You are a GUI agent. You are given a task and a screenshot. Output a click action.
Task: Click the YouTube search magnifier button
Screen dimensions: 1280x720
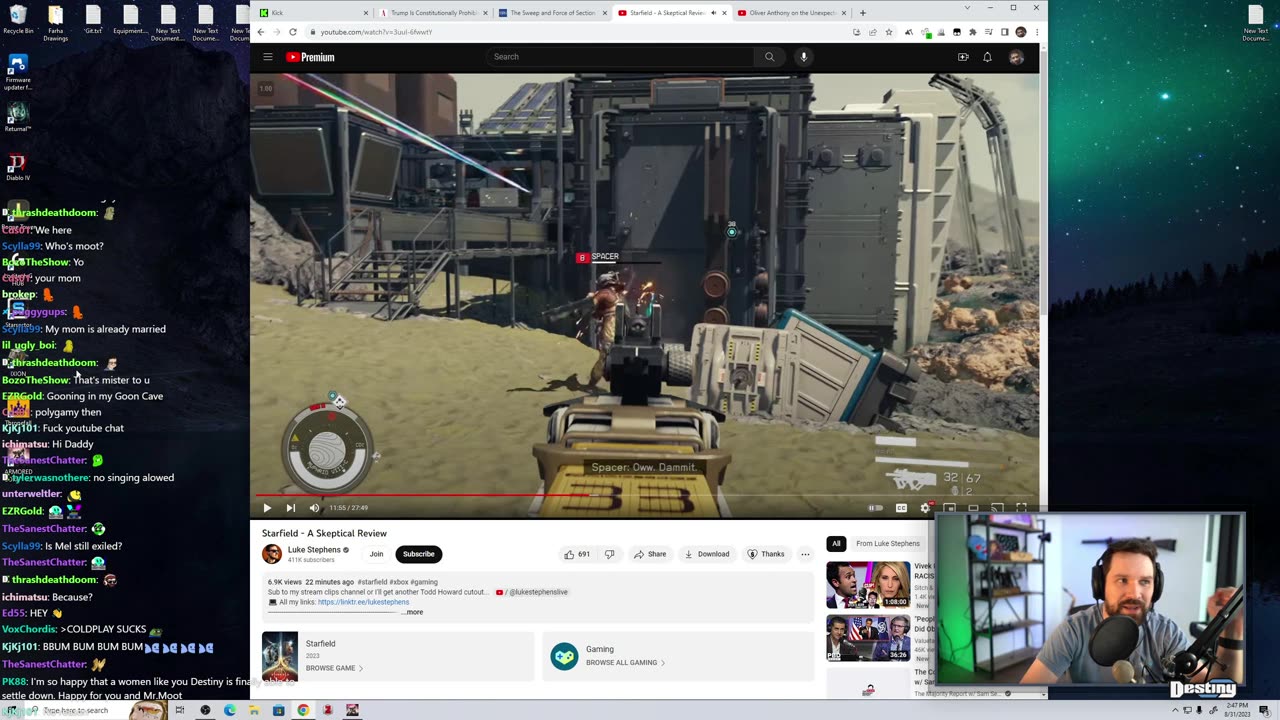click(x=769, y=57)
